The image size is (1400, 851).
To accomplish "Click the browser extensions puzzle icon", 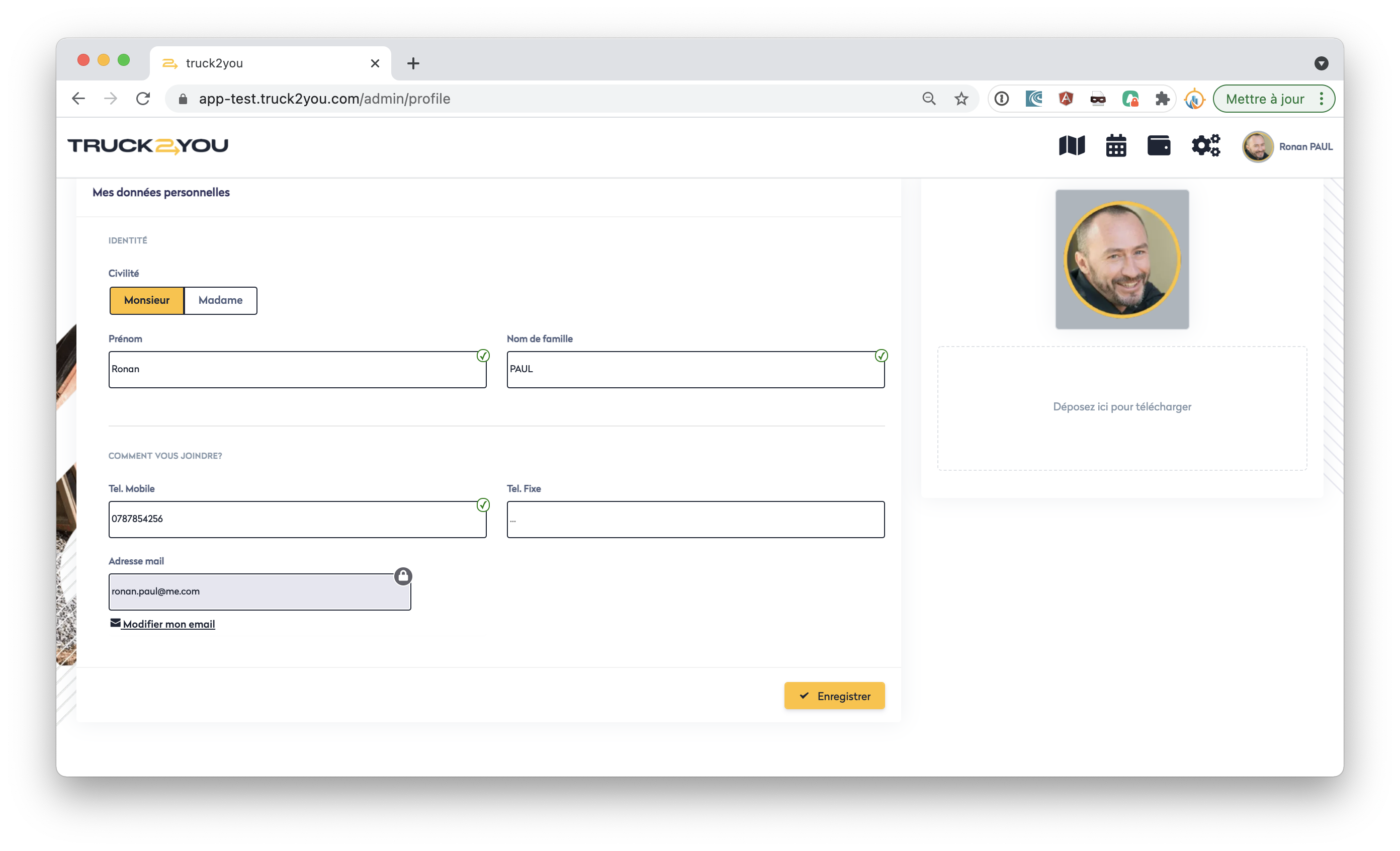I will [x=1162, y=99].
